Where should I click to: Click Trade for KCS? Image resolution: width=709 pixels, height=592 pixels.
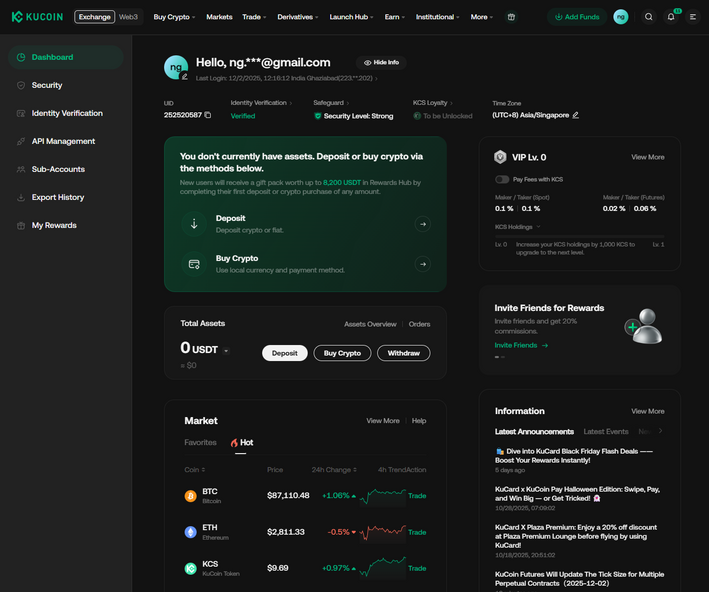pos(417,568)
